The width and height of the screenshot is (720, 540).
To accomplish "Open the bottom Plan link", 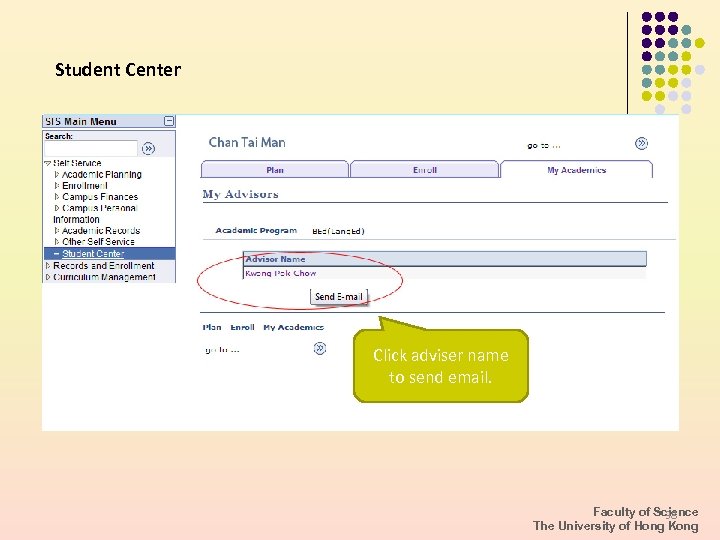I will [212, 327].
